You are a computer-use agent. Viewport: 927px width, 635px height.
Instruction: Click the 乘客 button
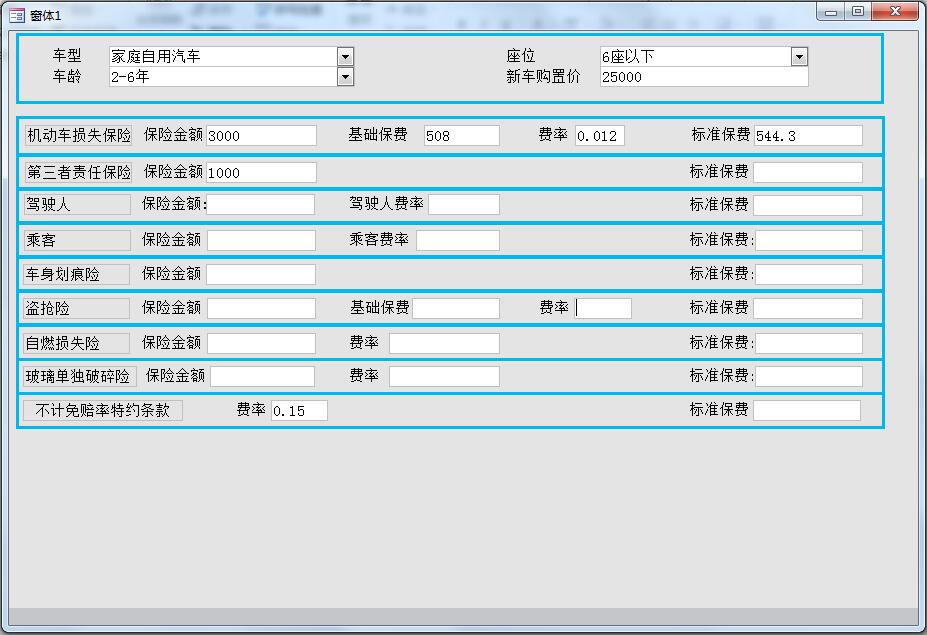pyautogui.click(x=77, y=240)
